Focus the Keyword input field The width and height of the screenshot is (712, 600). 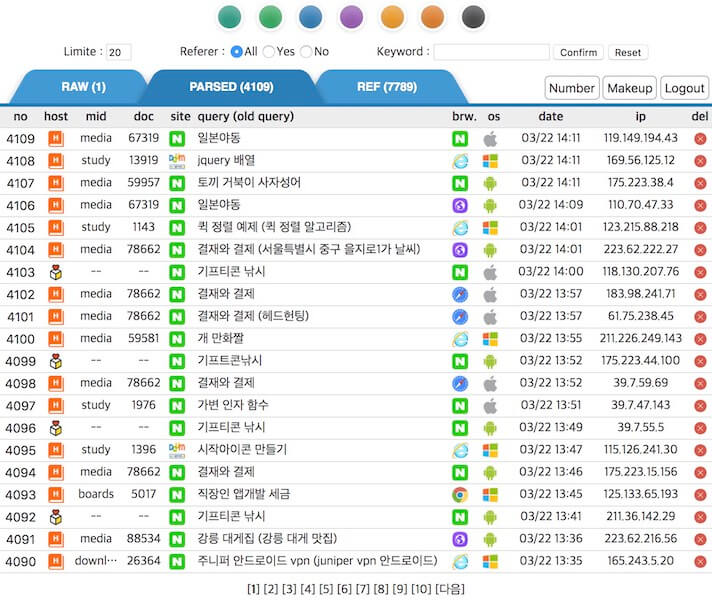491,52
